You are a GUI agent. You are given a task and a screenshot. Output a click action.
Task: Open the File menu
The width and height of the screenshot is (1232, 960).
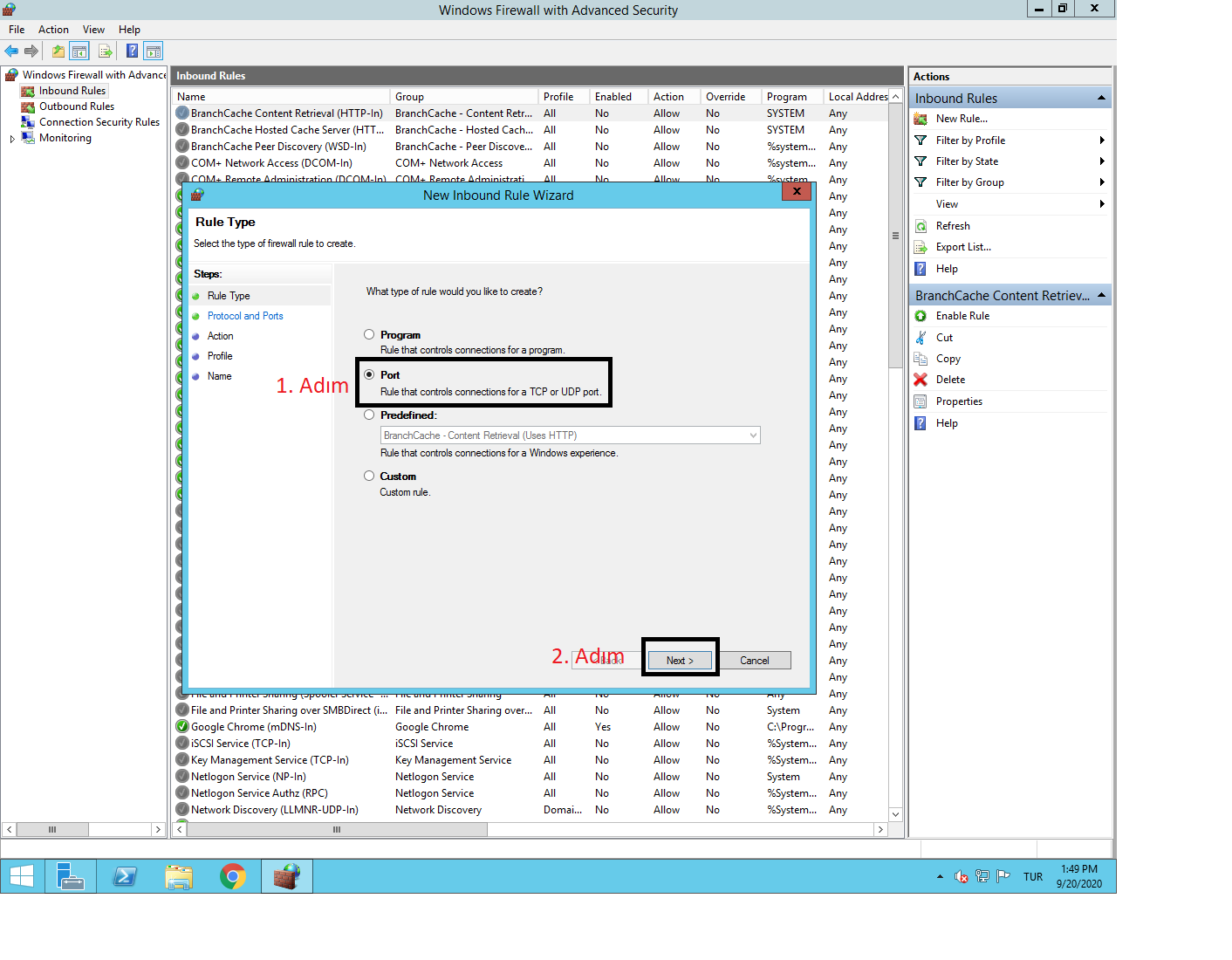(17, 30)
